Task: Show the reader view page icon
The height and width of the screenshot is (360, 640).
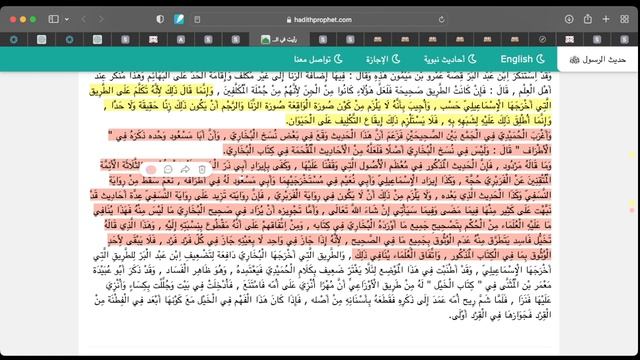Action: [197, 19]
